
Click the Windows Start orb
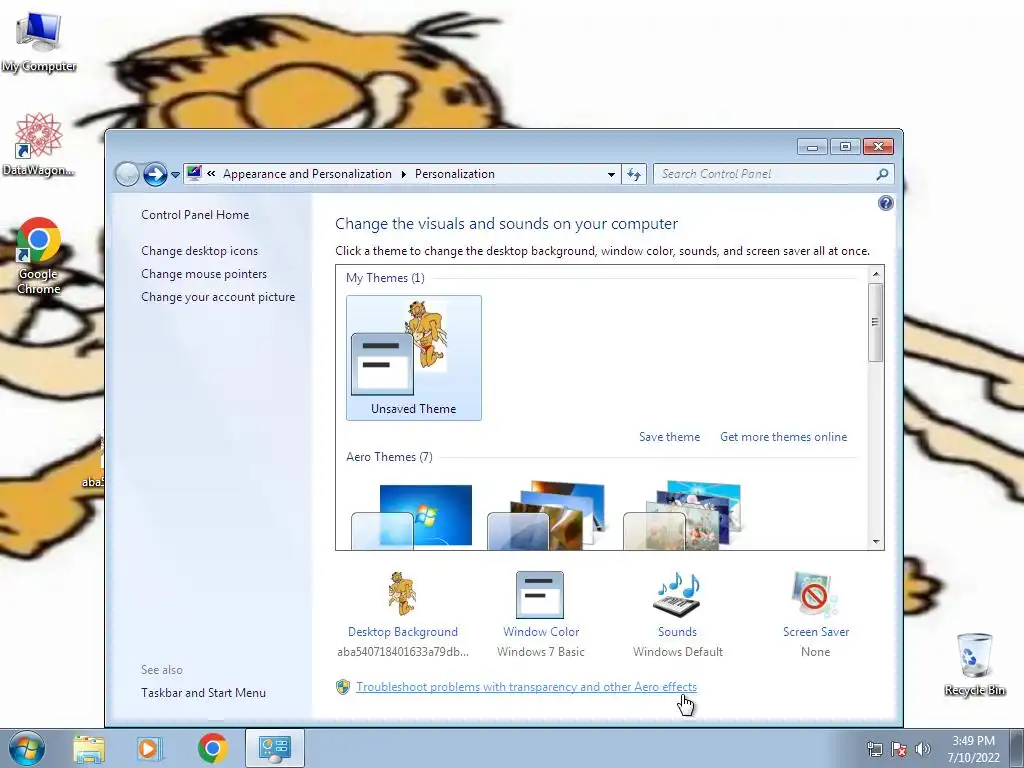pyautogui.click(x=27, y=748)
